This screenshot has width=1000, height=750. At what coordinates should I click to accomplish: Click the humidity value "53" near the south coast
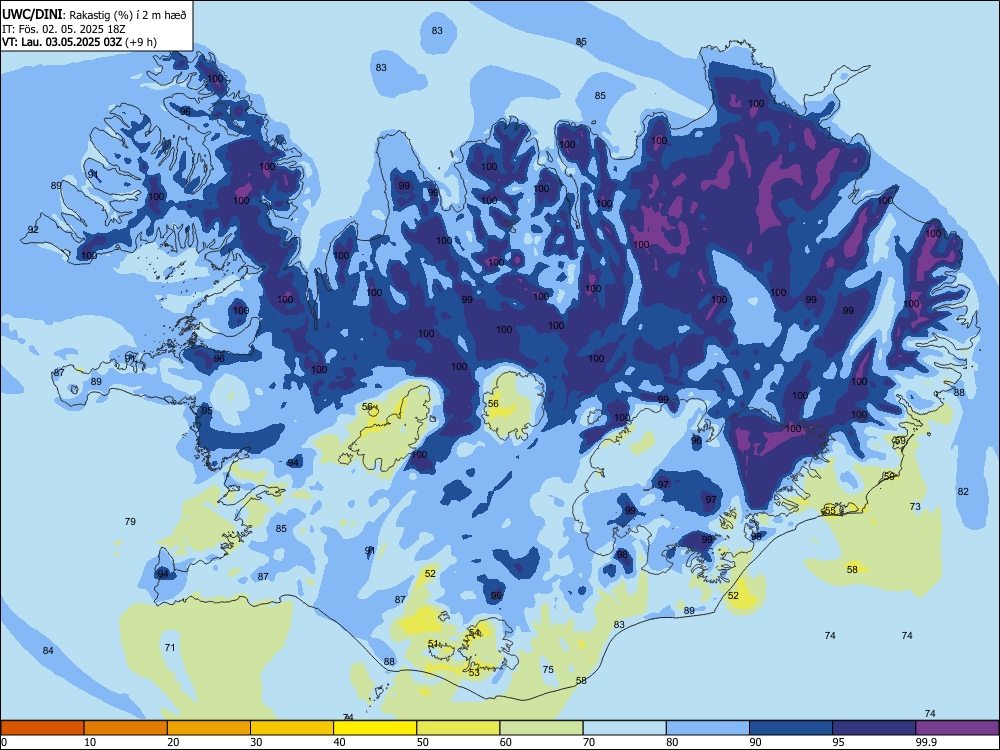click(x=474, y=672)
